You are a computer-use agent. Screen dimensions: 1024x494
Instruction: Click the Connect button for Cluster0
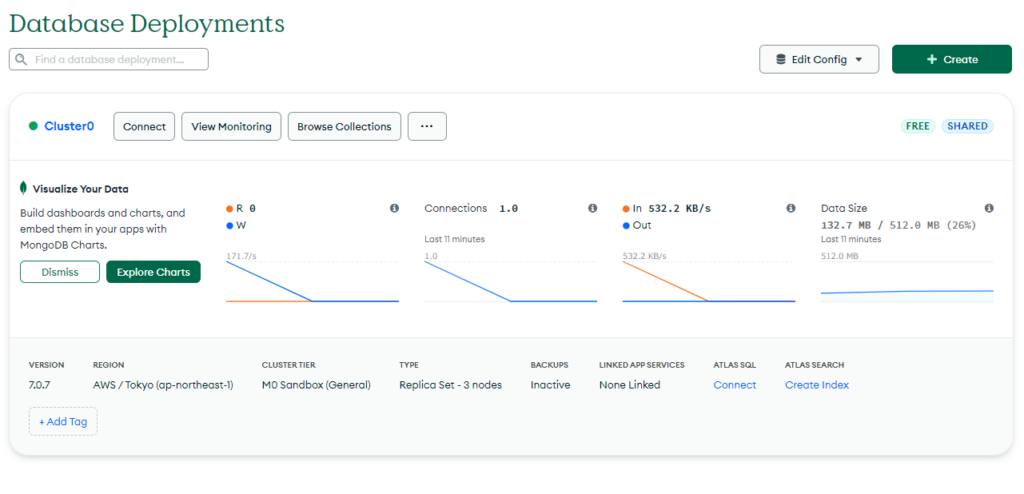point(144,126)
